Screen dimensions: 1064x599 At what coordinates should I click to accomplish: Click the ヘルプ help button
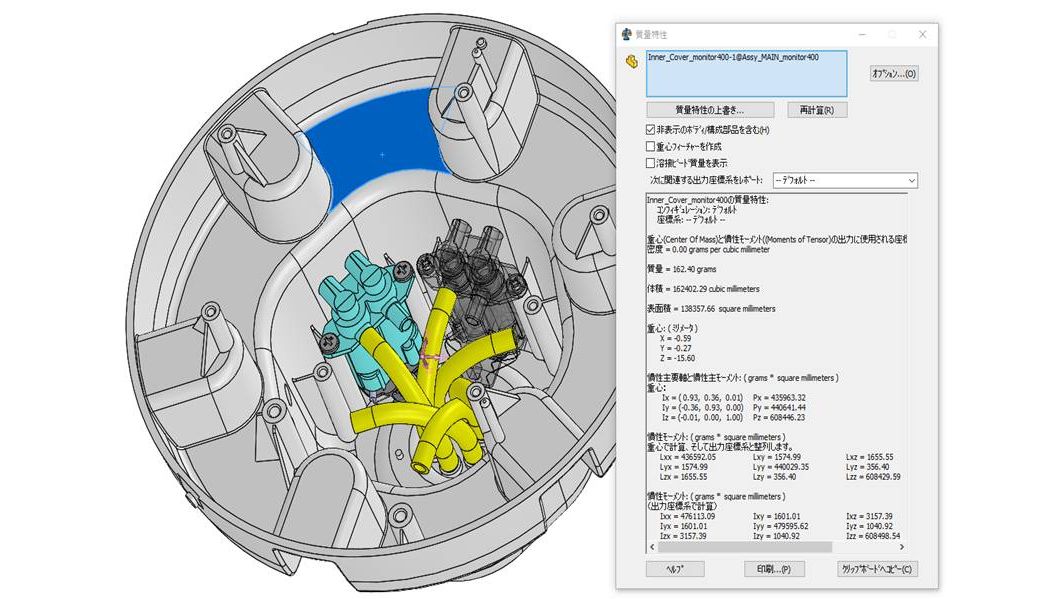tap(674, 569)
